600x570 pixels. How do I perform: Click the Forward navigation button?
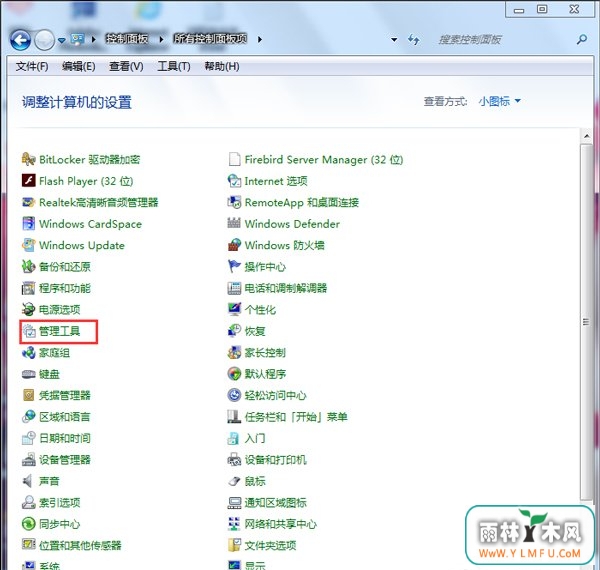tap(44, 40)
